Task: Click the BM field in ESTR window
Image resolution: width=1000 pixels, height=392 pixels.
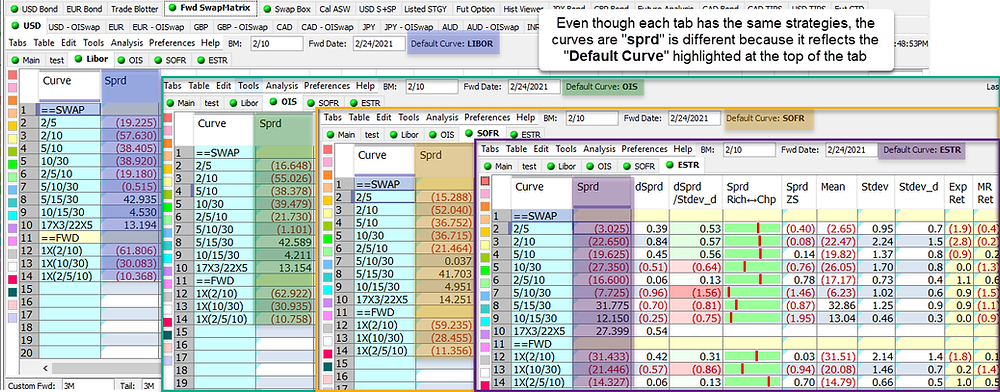Action: coord(748,150)
